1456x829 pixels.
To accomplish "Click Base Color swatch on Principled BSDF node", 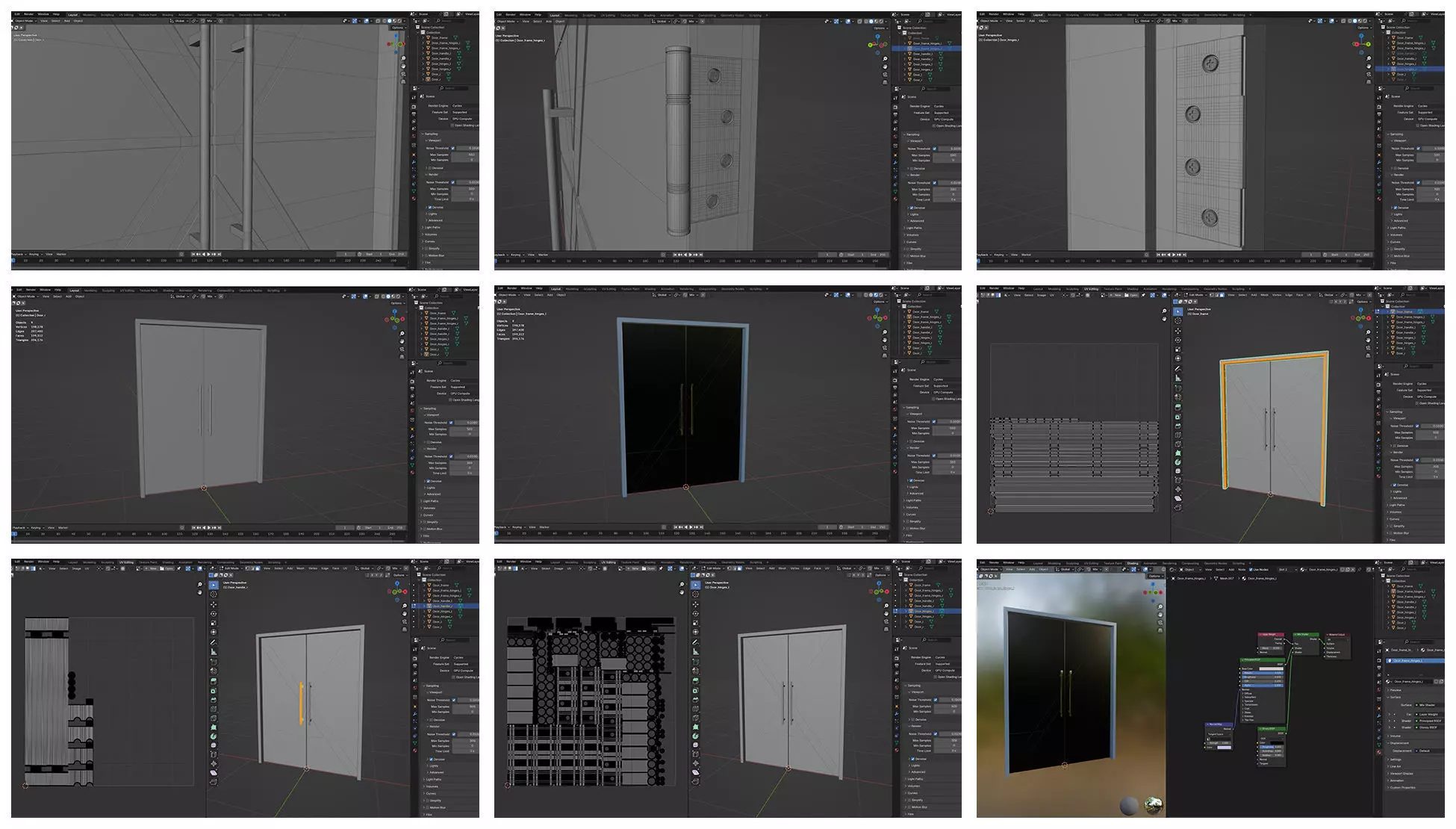I will [x=1272, y=668].
